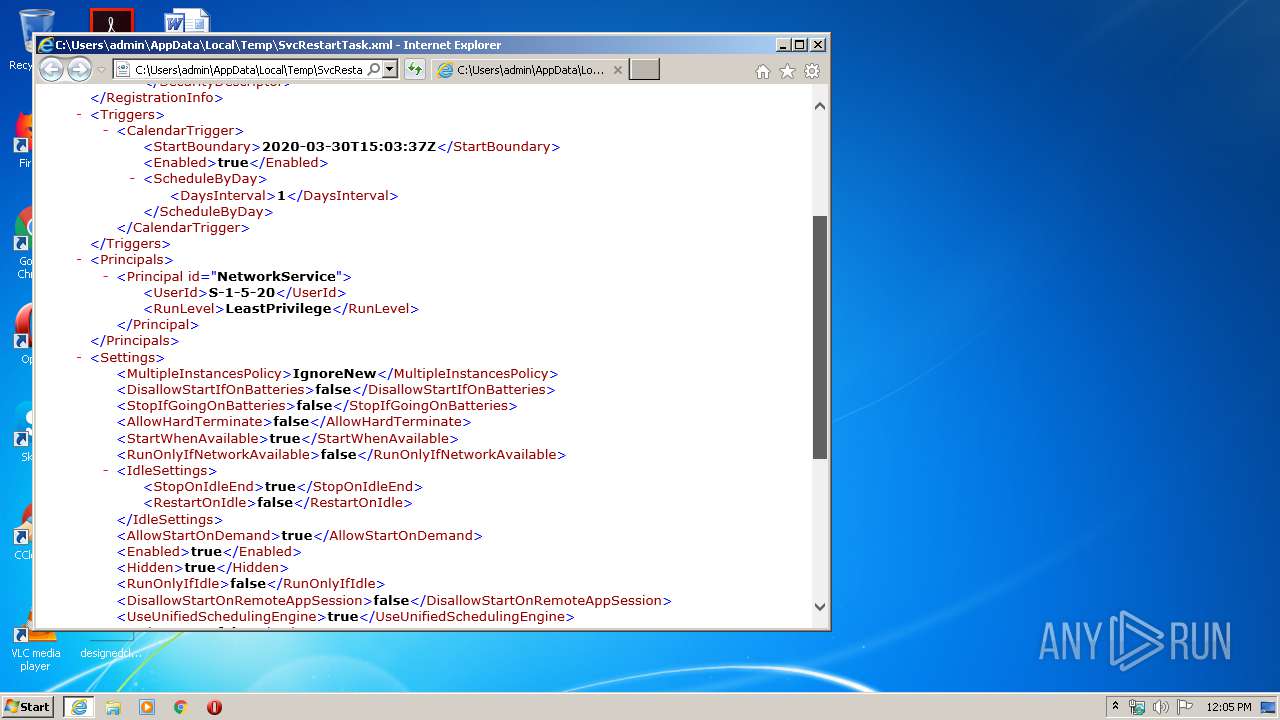Viewport: 1280px width, 720px height.
Task: Click the opening DisallowStartIfOnBatteries tag
Action: coord(215,390)
